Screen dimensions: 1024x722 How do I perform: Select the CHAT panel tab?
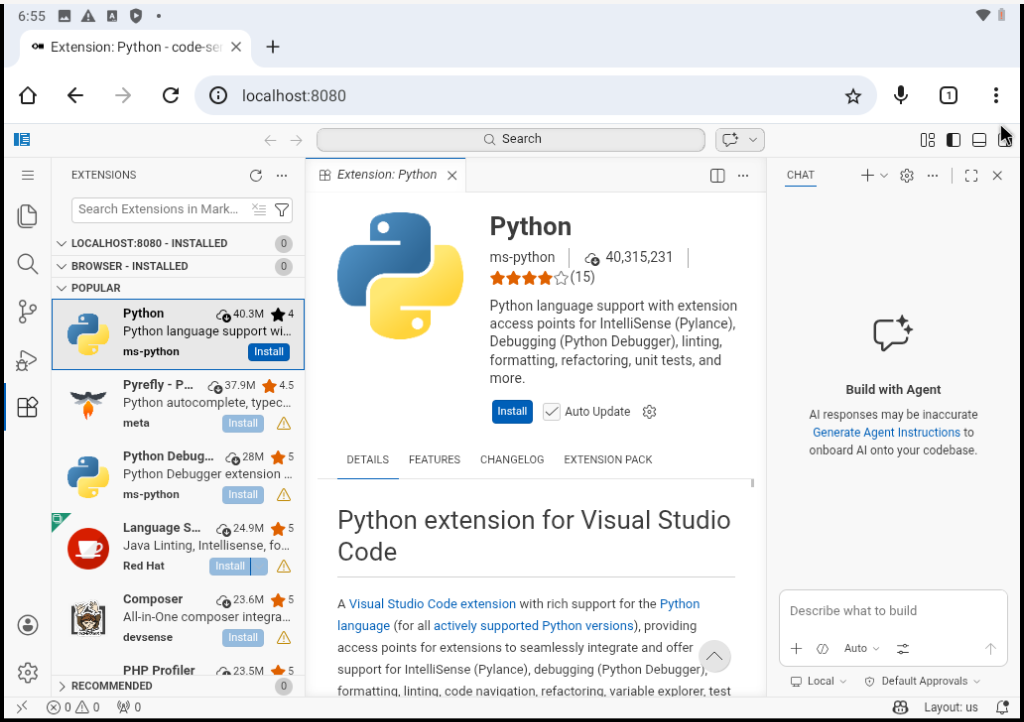coord(800,175)
